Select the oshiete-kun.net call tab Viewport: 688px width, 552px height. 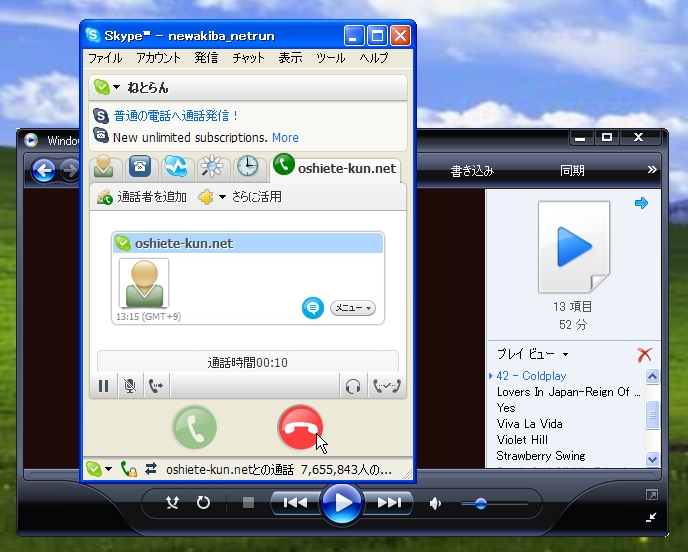point(335,168)
